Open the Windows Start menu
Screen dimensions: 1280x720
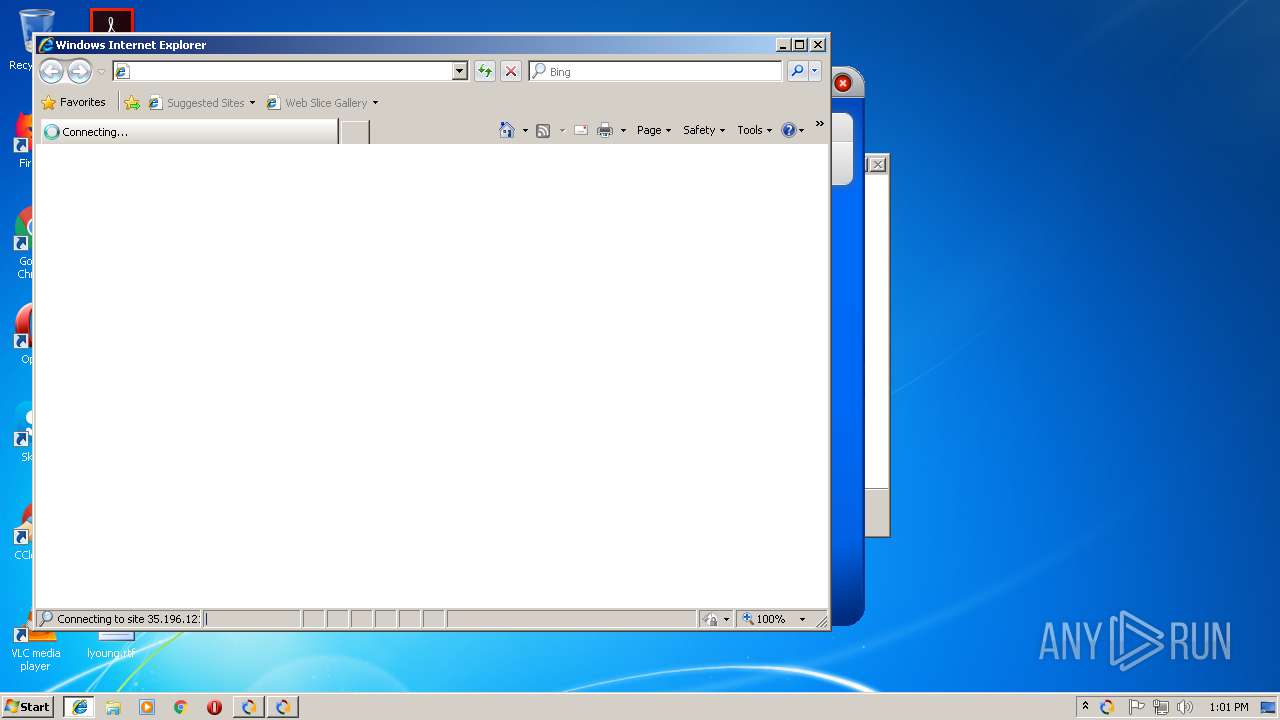click(28, 707)
